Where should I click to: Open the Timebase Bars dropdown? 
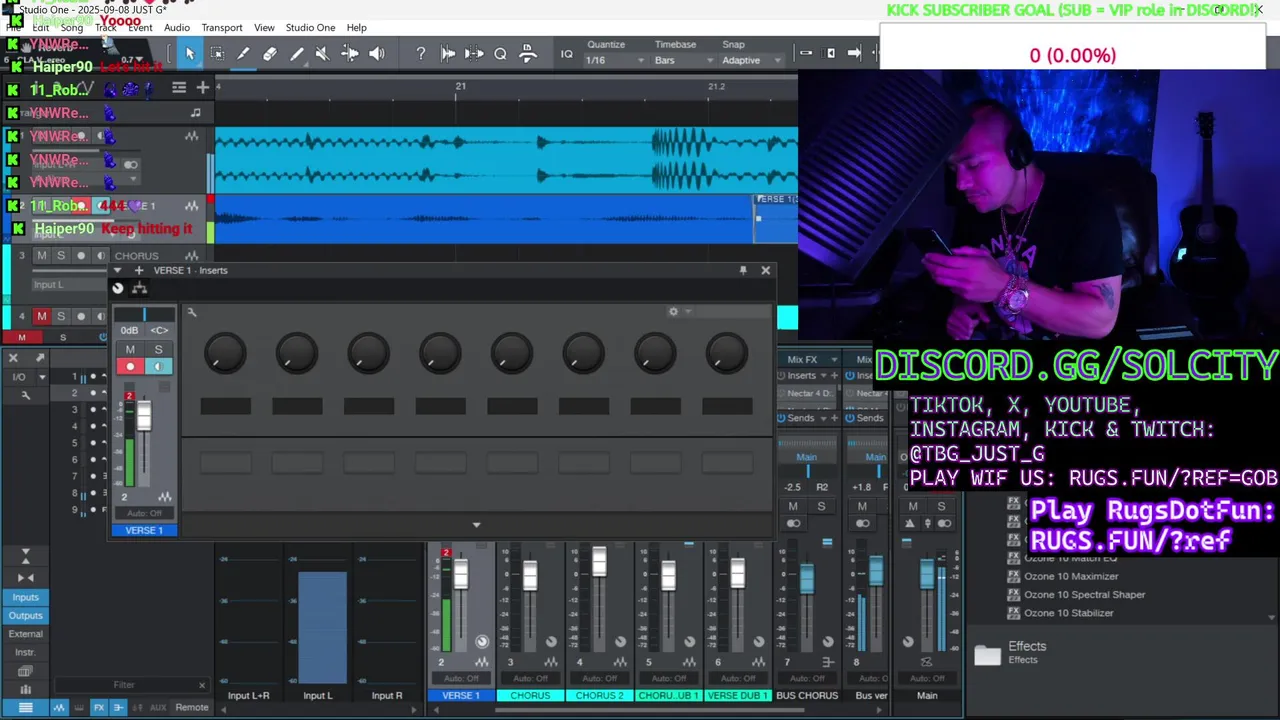(x=684, y=60)
